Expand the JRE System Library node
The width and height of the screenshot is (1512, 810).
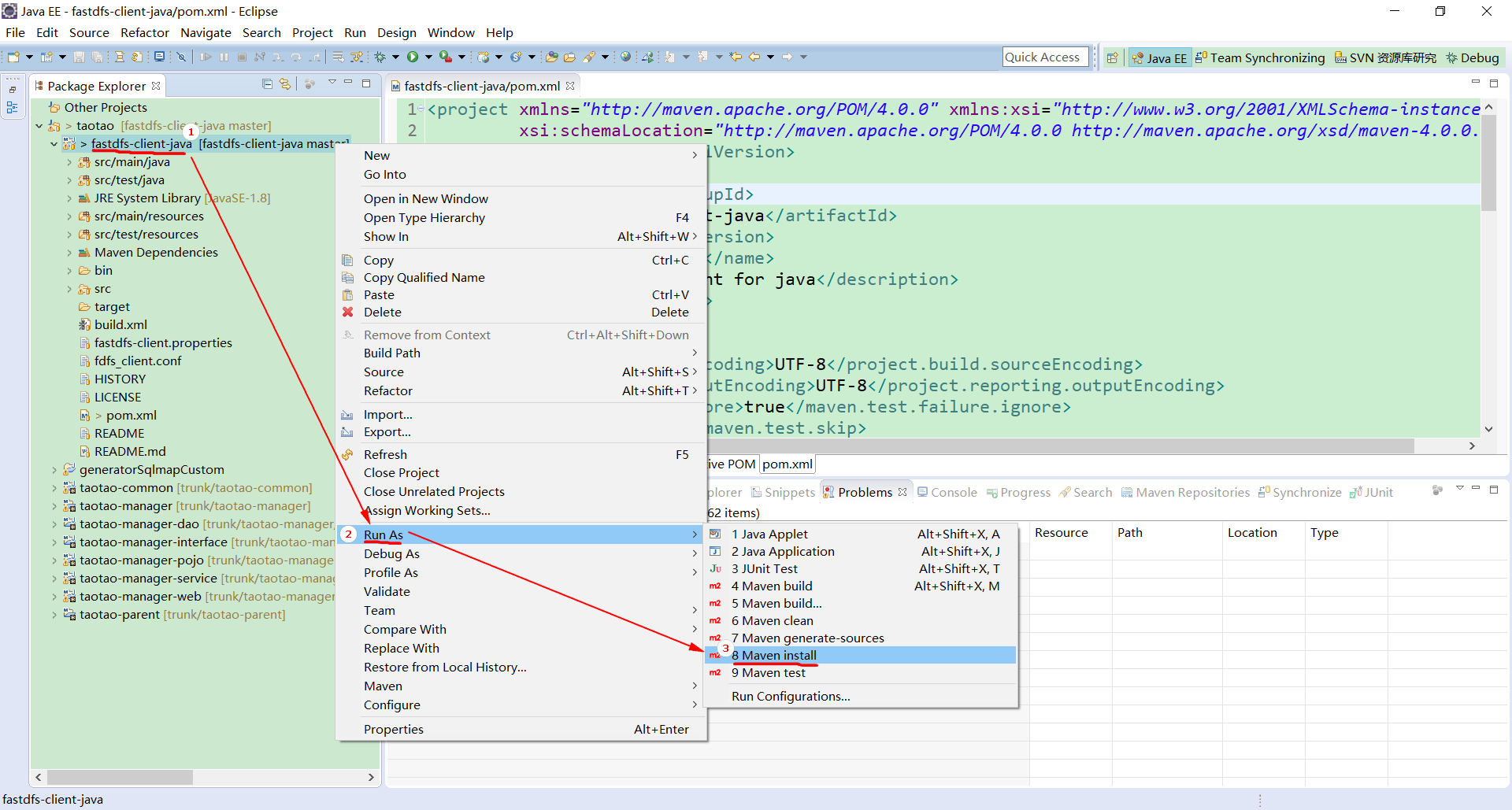coord(69,198)
